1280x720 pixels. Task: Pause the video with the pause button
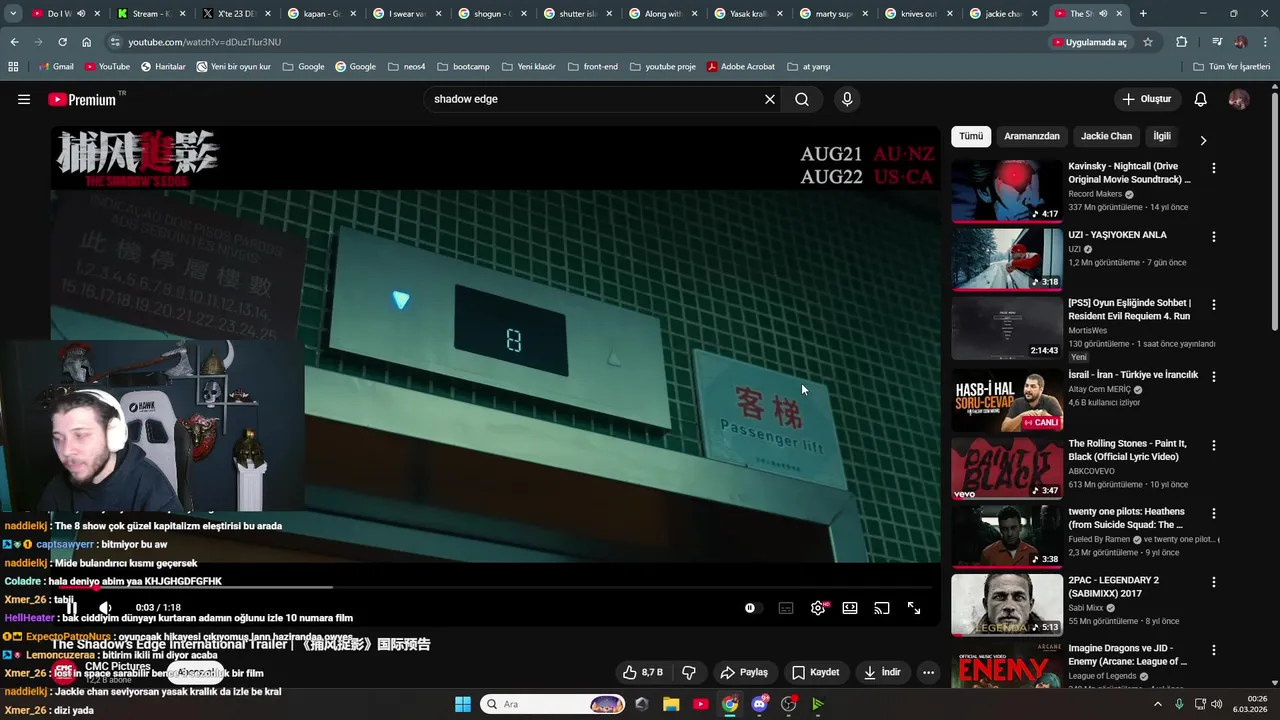click(71, 608)
